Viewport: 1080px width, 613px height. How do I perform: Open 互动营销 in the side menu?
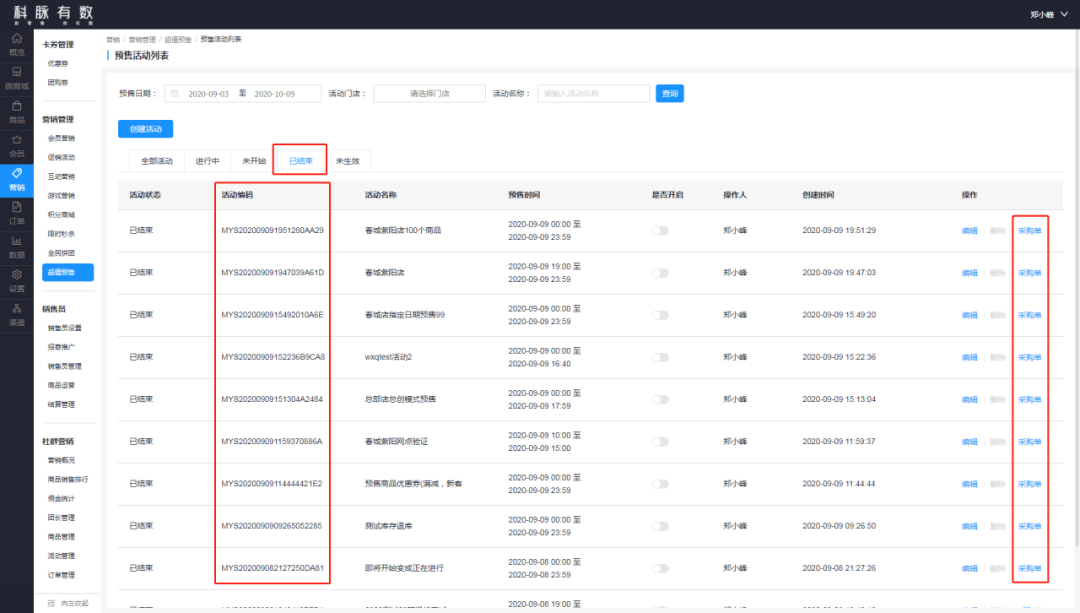coord(61,177)
